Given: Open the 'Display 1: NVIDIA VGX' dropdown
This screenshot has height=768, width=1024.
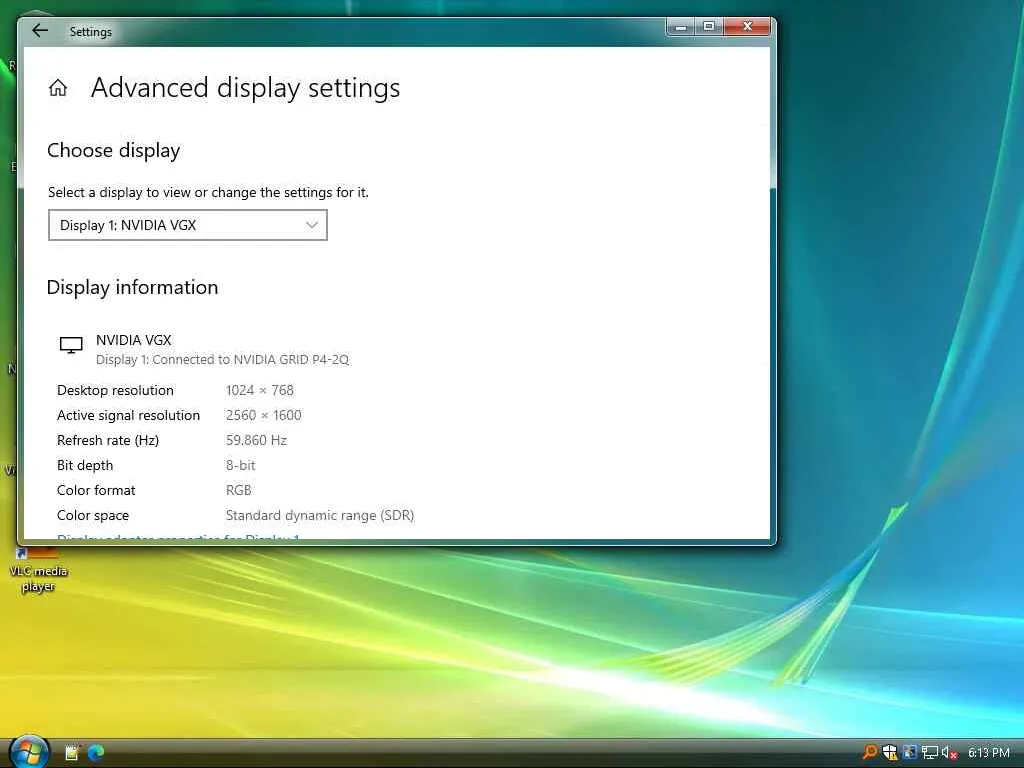Looking at the screenshot, I should pos(187,225).
